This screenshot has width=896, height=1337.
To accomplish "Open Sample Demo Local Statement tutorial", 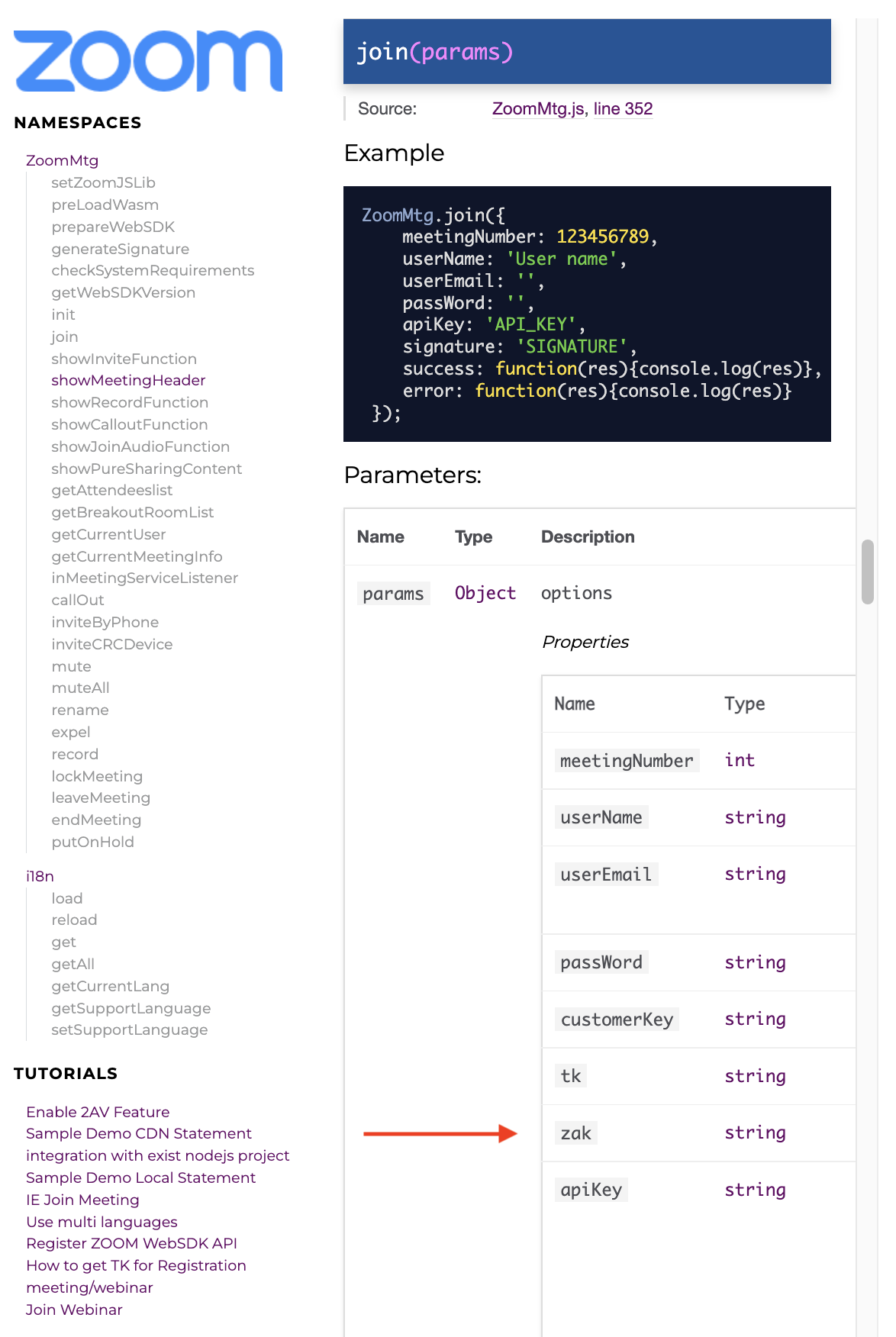I will (140, 1178).
